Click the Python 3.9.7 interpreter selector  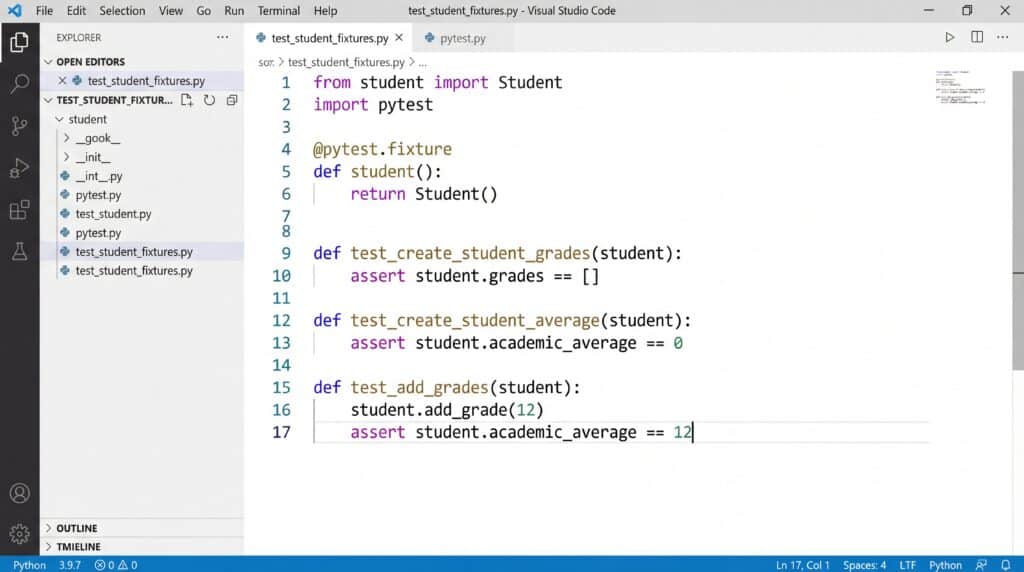[x=46, y=565]
